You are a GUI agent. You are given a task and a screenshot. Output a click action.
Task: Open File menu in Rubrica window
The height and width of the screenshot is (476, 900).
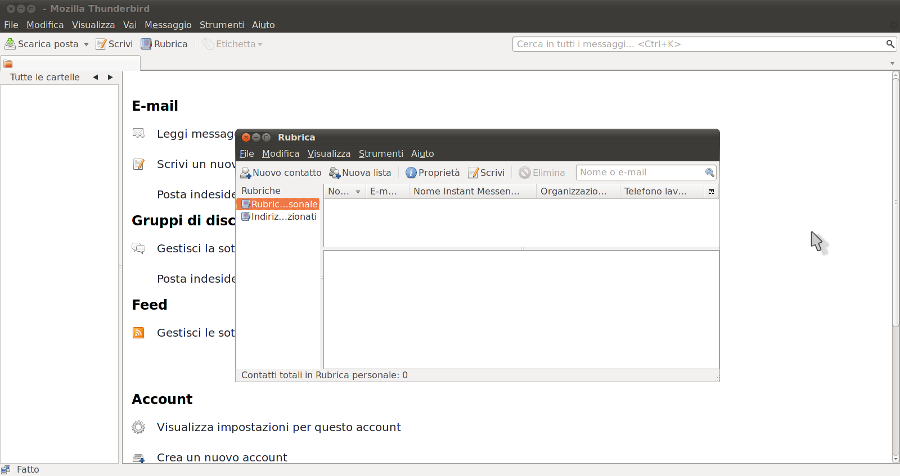[247, 154]
